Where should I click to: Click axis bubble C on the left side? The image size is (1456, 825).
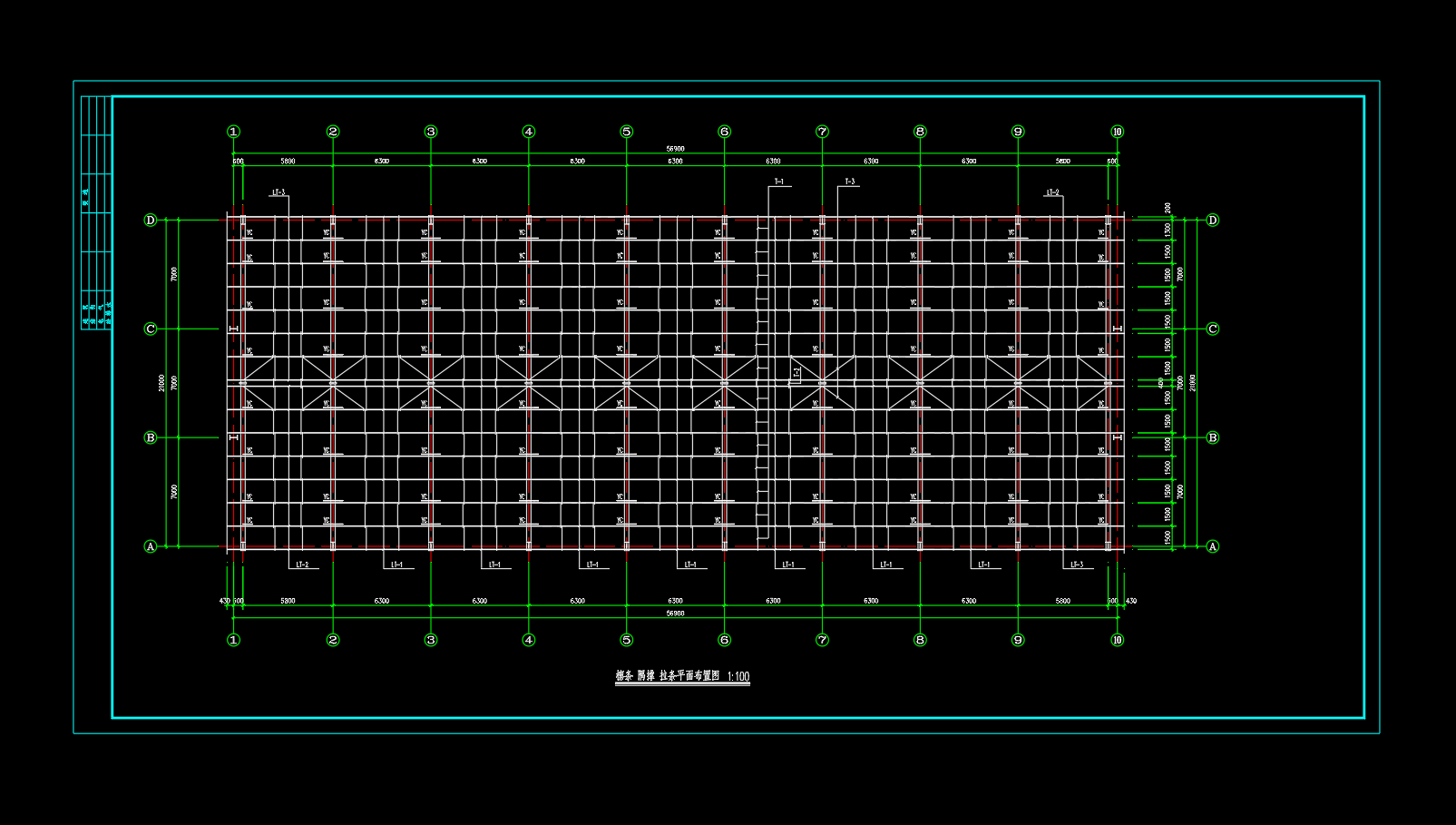pos(151,329)
